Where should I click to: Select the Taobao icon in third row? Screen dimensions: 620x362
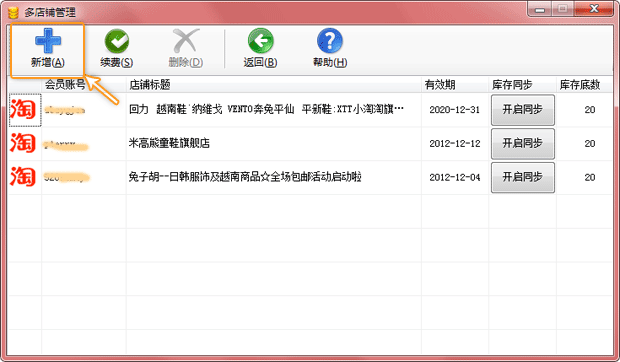coord(25,177)
